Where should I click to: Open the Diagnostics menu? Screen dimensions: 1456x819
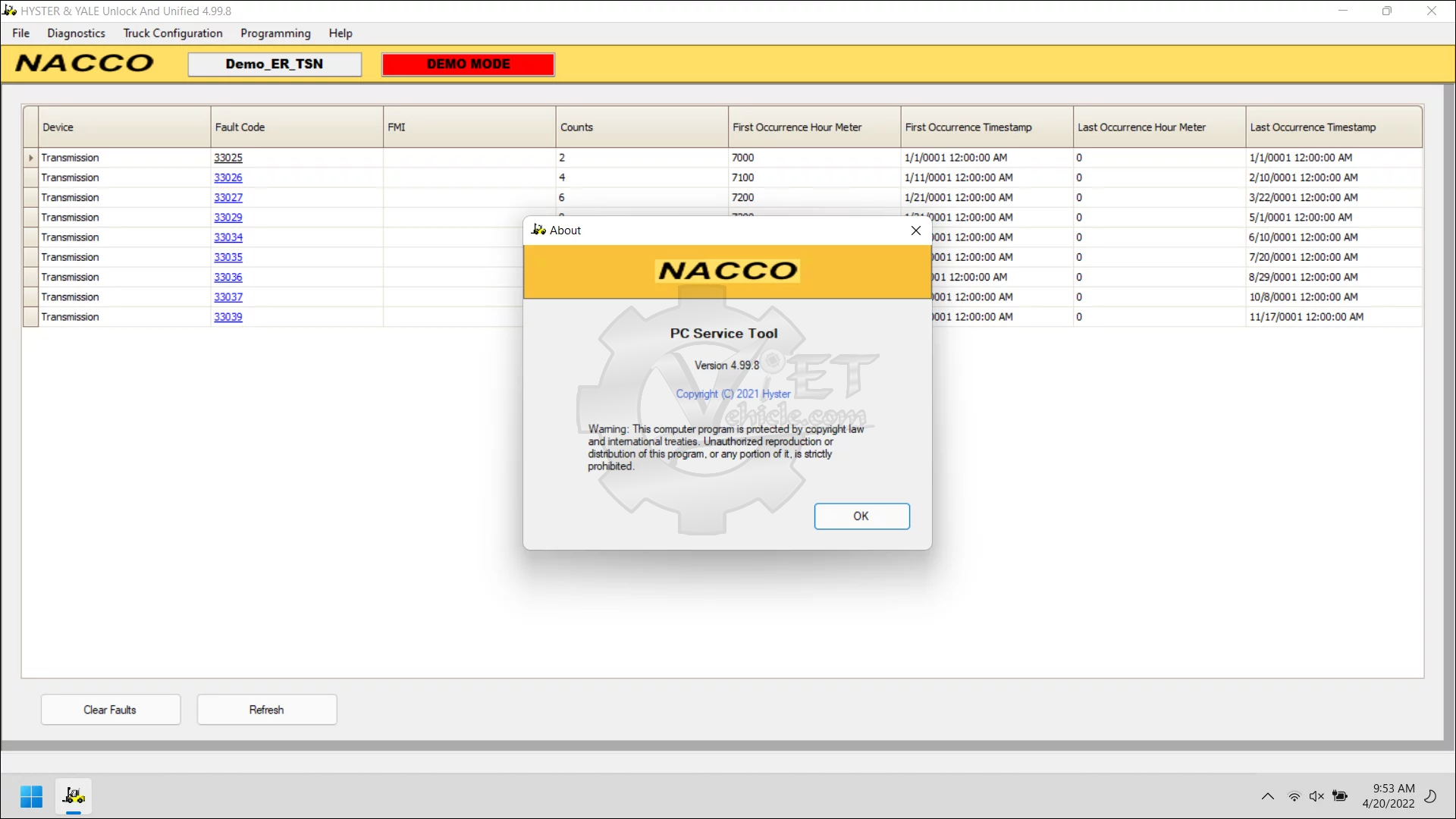coord(76,33)
